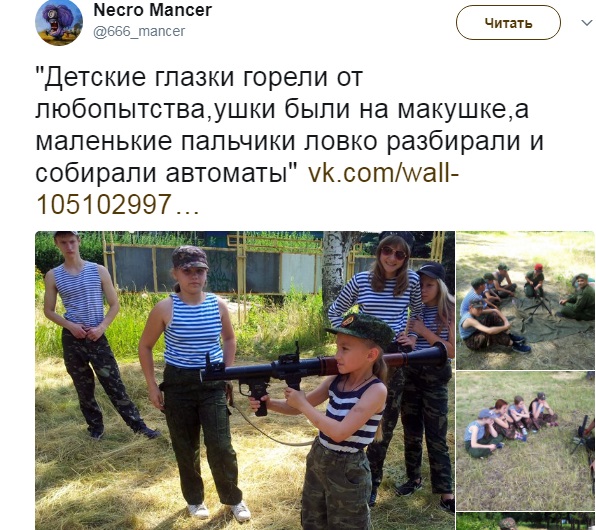Click the Necro Mancer display name

click(x=152, y=10)
